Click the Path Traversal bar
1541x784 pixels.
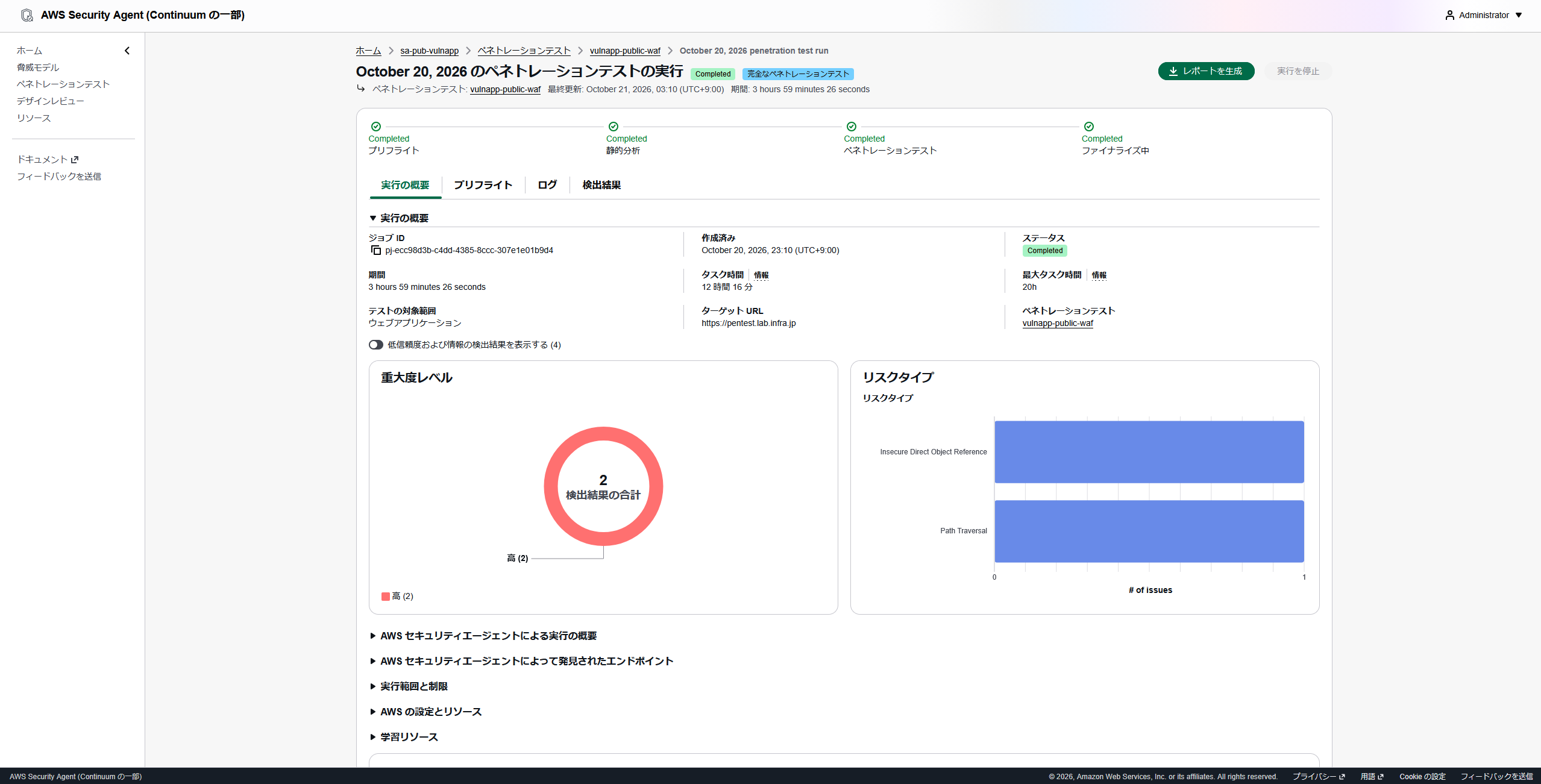(x=1149, y=531)
